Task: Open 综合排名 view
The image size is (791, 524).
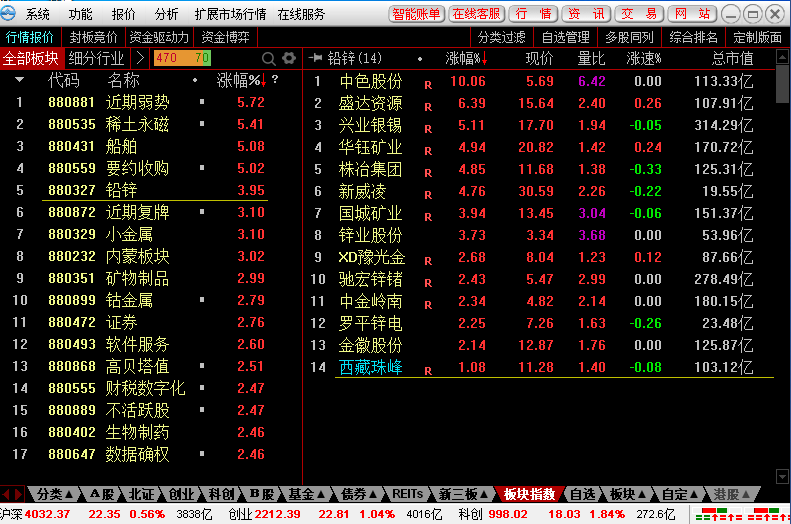Action: pyautogui.click(x=694, y=37)
